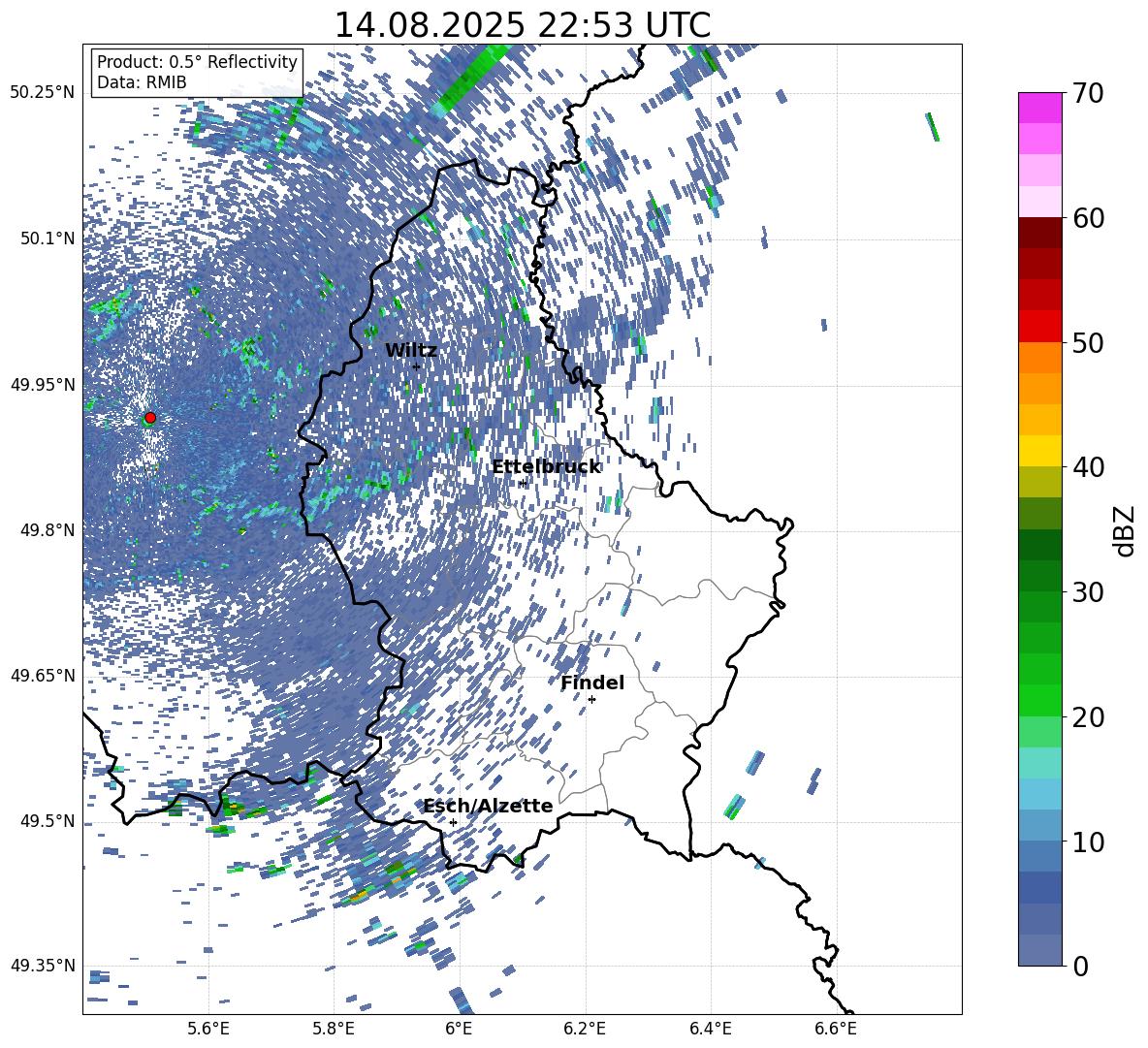This screenshot has height=1048, width=1148.
Task: Click the 20 dBZ colorbar tick label
Action: point(1088,717)
